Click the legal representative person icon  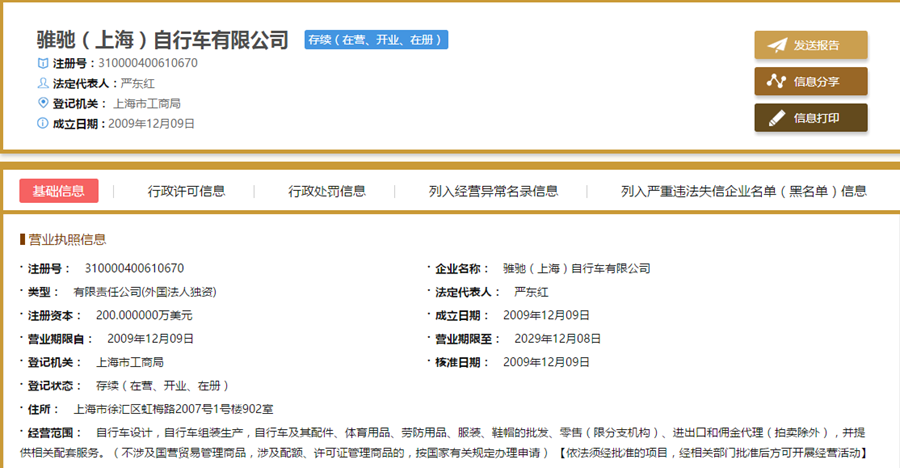click(x=42, y=83)
